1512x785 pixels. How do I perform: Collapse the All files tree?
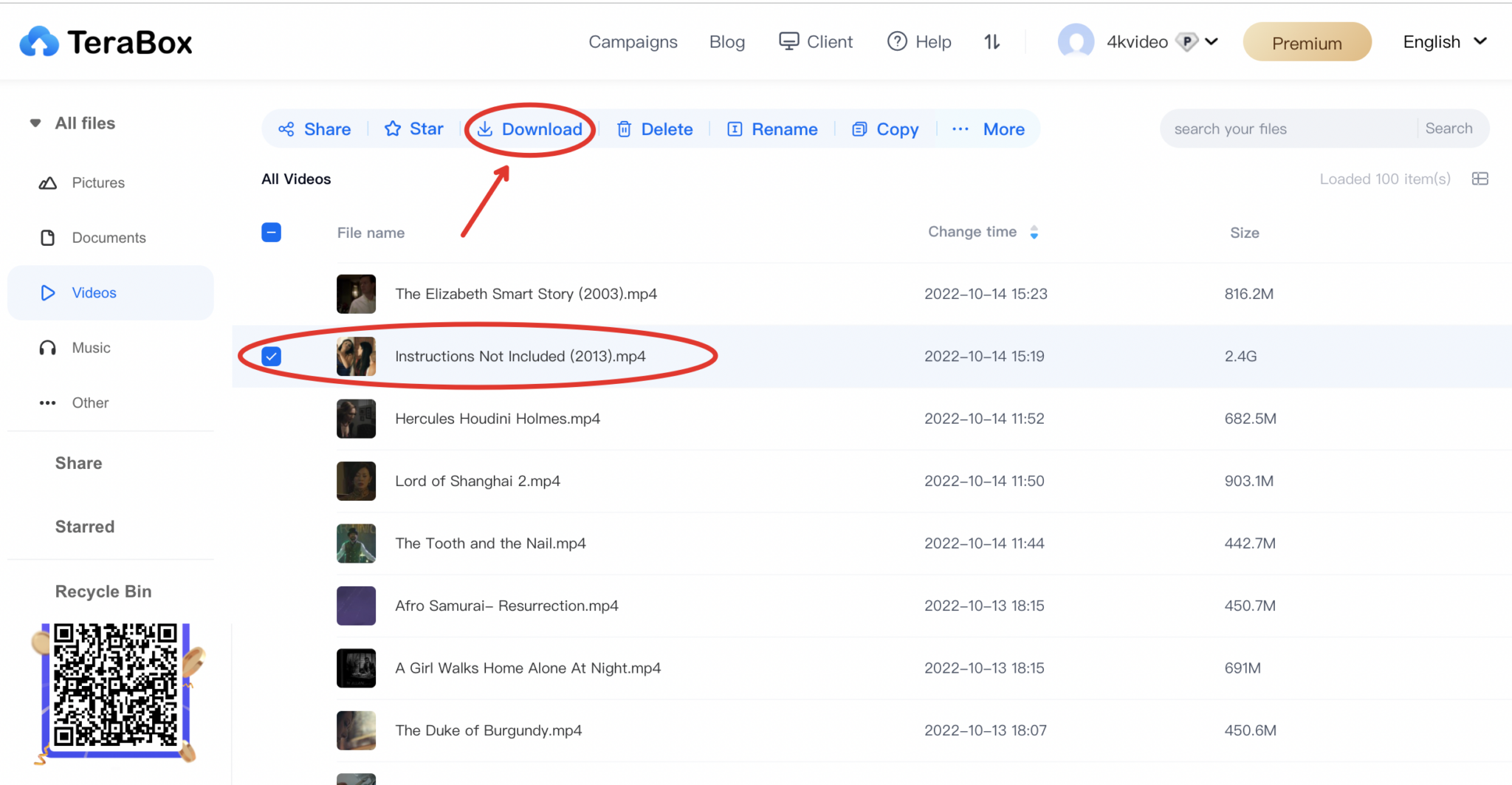tap(35, 123)
